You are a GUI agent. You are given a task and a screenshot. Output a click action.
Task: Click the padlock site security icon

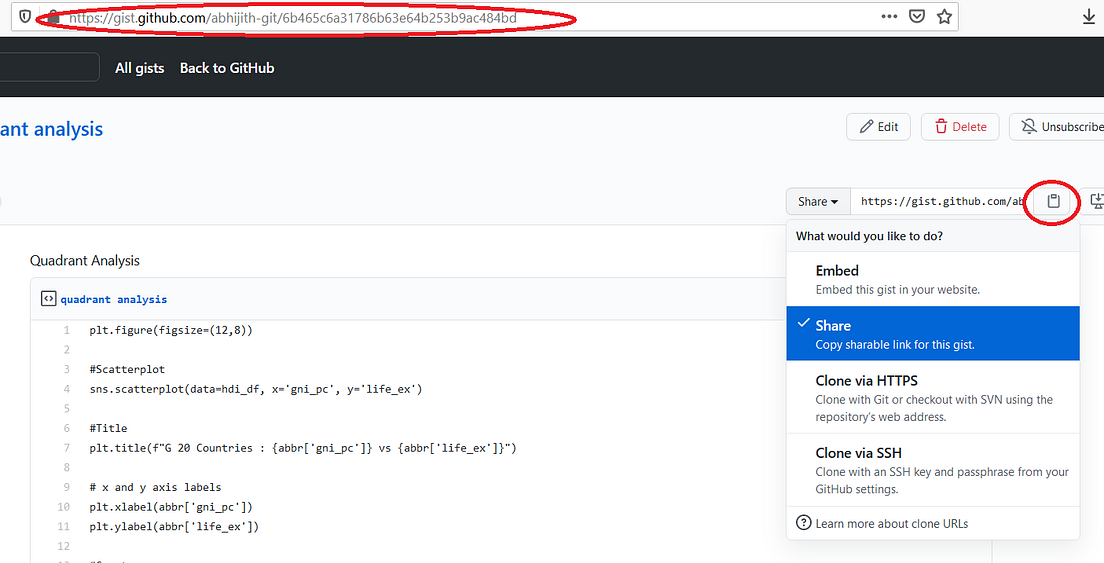pos(53,18)
